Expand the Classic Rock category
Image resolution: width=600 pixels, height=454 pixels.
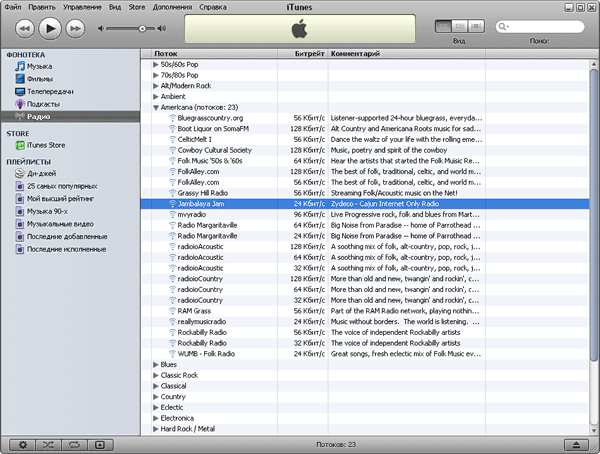[156, 375]
